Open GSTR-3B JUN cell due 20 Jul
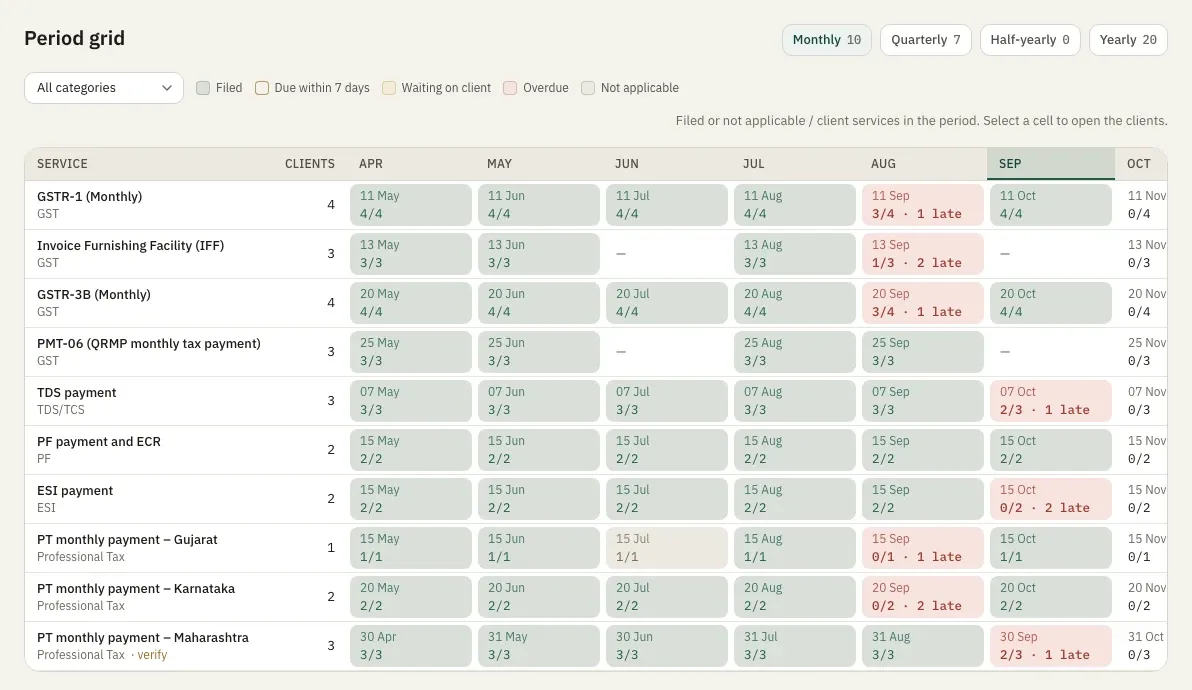Image resolution: width=1192 pixels, height=690 pixels. pyautogui.click(x=667, y=303)
